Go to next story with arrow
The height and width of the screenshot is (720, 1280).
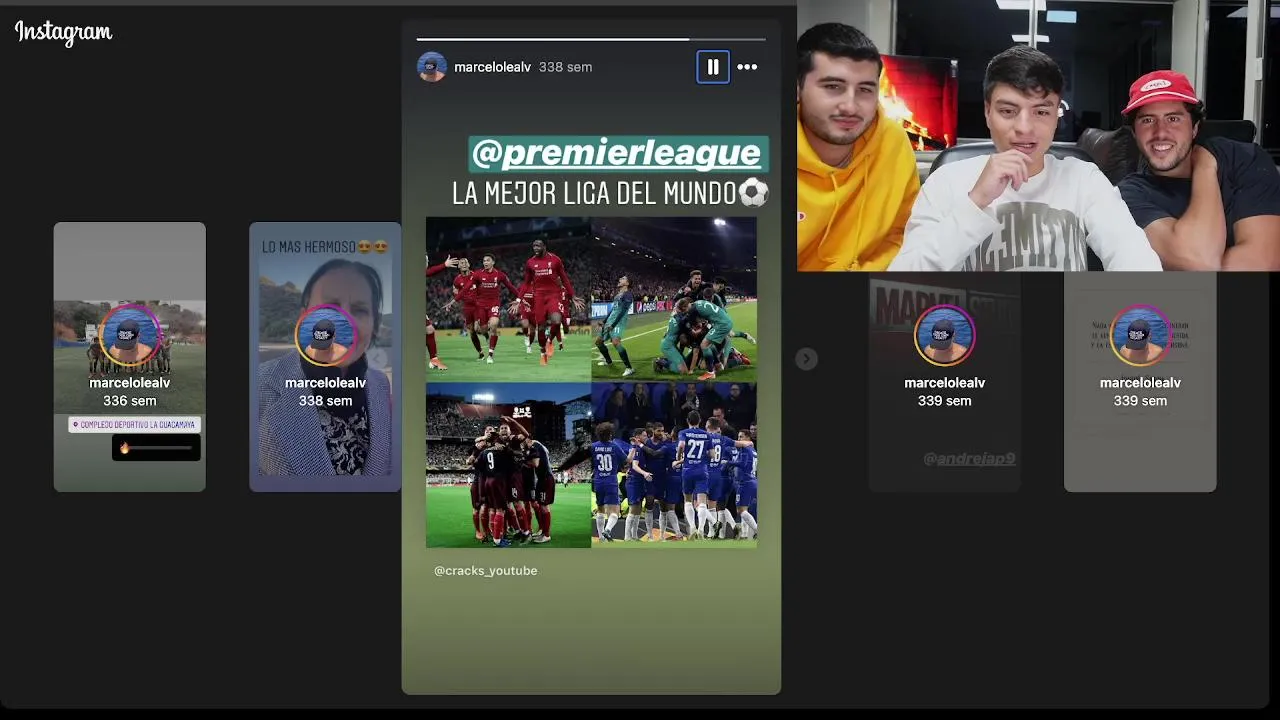click(x=806, y=359)
